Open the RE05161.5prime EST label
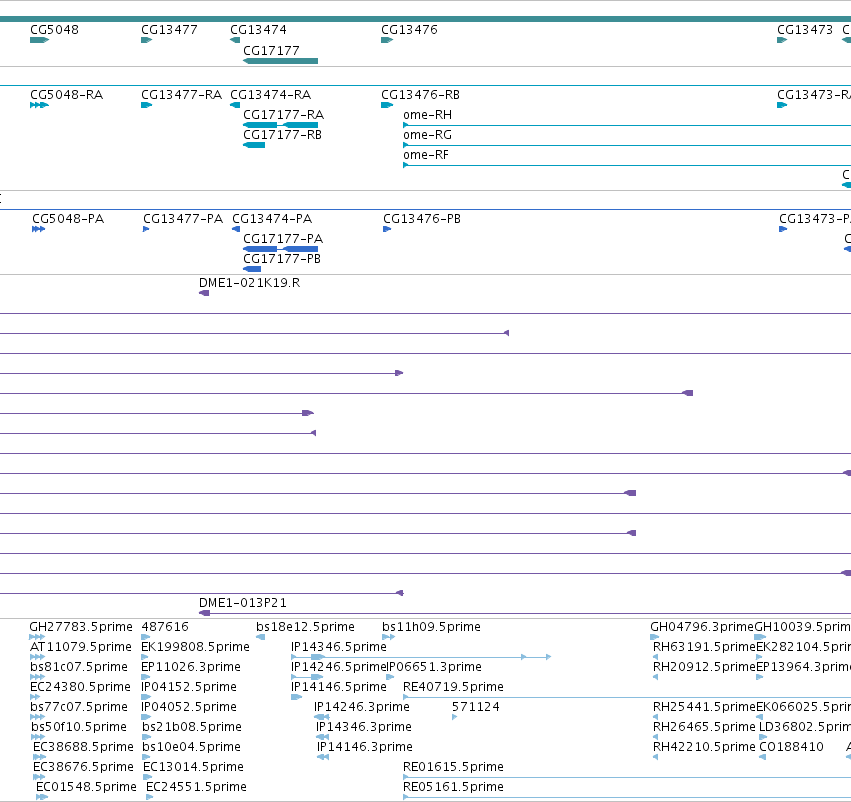This screenshot has width=851, height=802. (x=453, y=788)
